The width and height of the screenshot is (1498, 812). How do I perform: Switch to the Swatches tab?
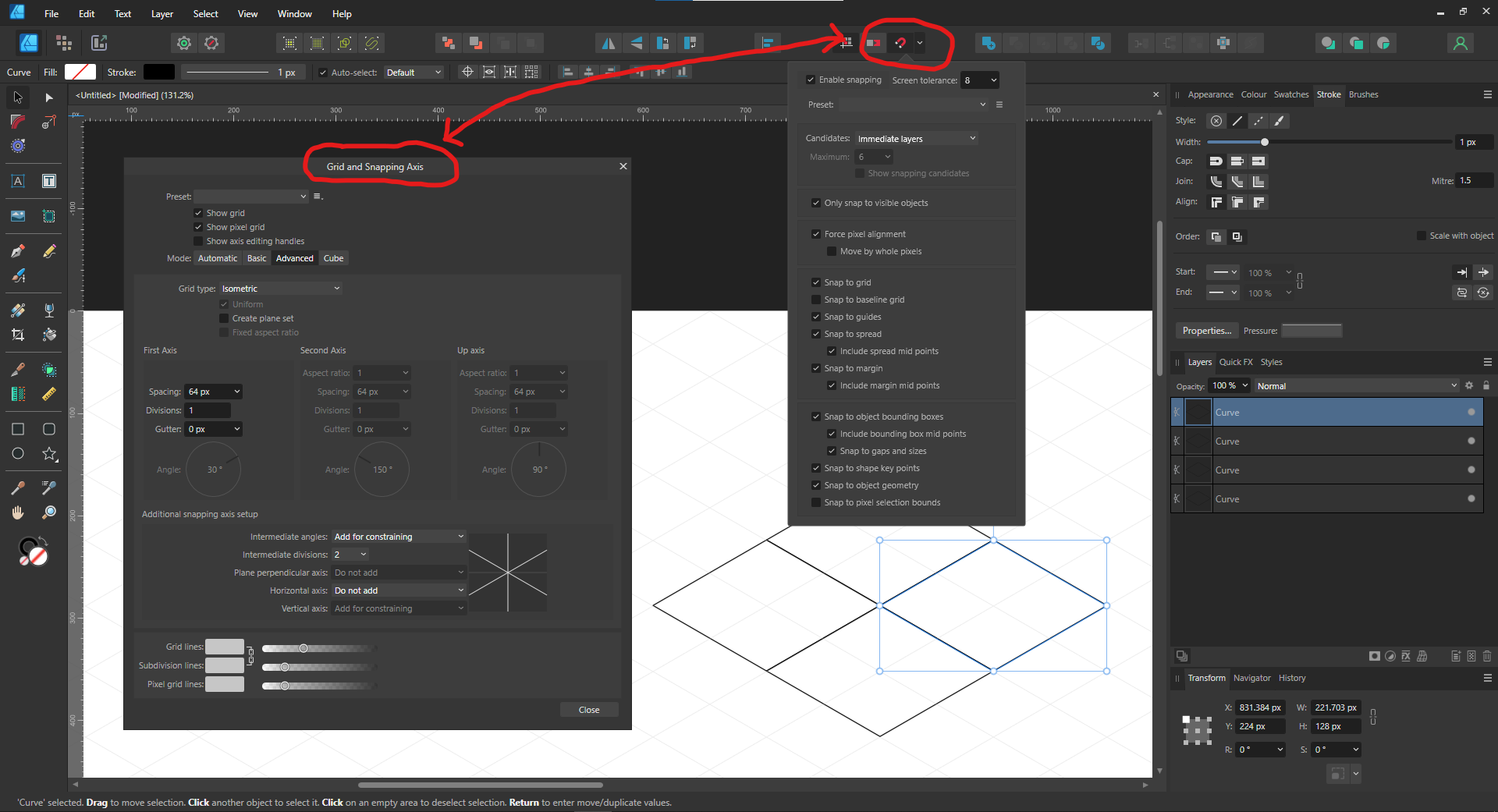point(1291,94)
